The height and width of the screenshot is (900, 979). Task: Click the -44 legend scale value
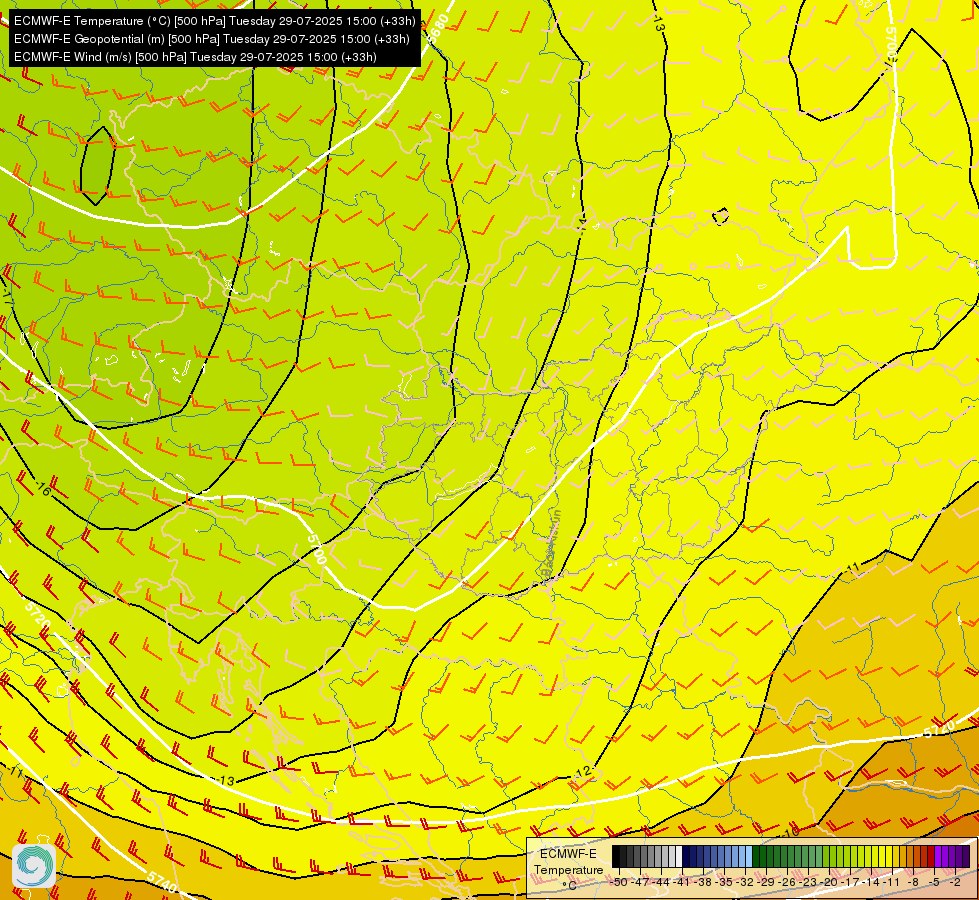click(x=661, y=883)
